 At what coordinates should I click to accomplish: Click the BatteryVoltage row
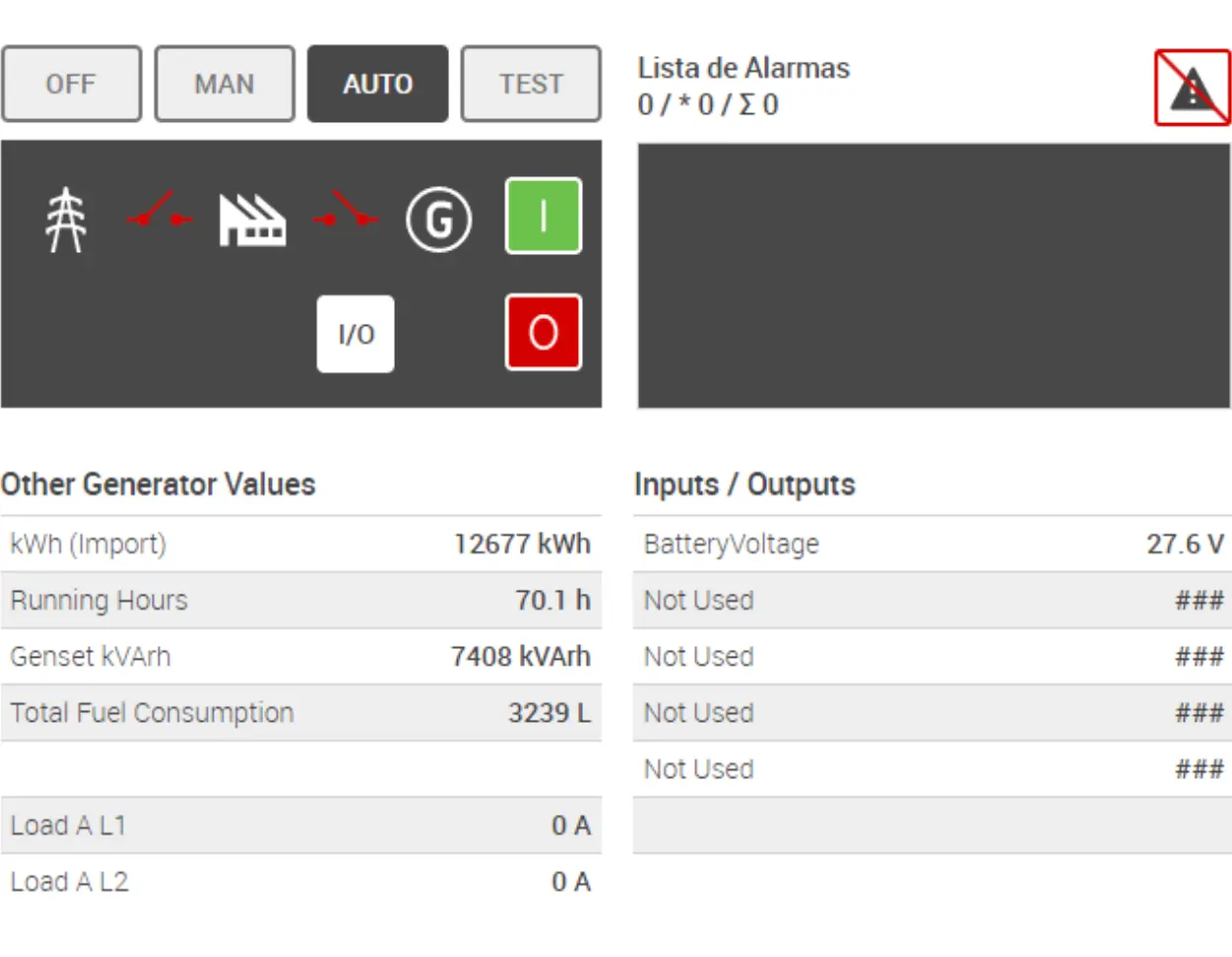(x=932, y=544)
